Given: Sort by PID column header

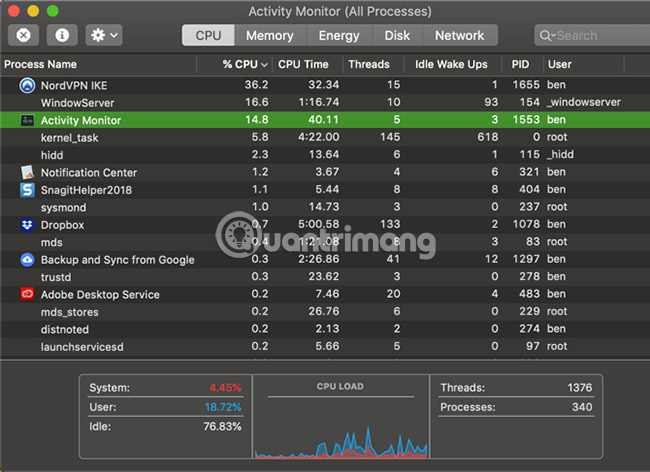Looking at the screenshot, I should click(522, 64).
